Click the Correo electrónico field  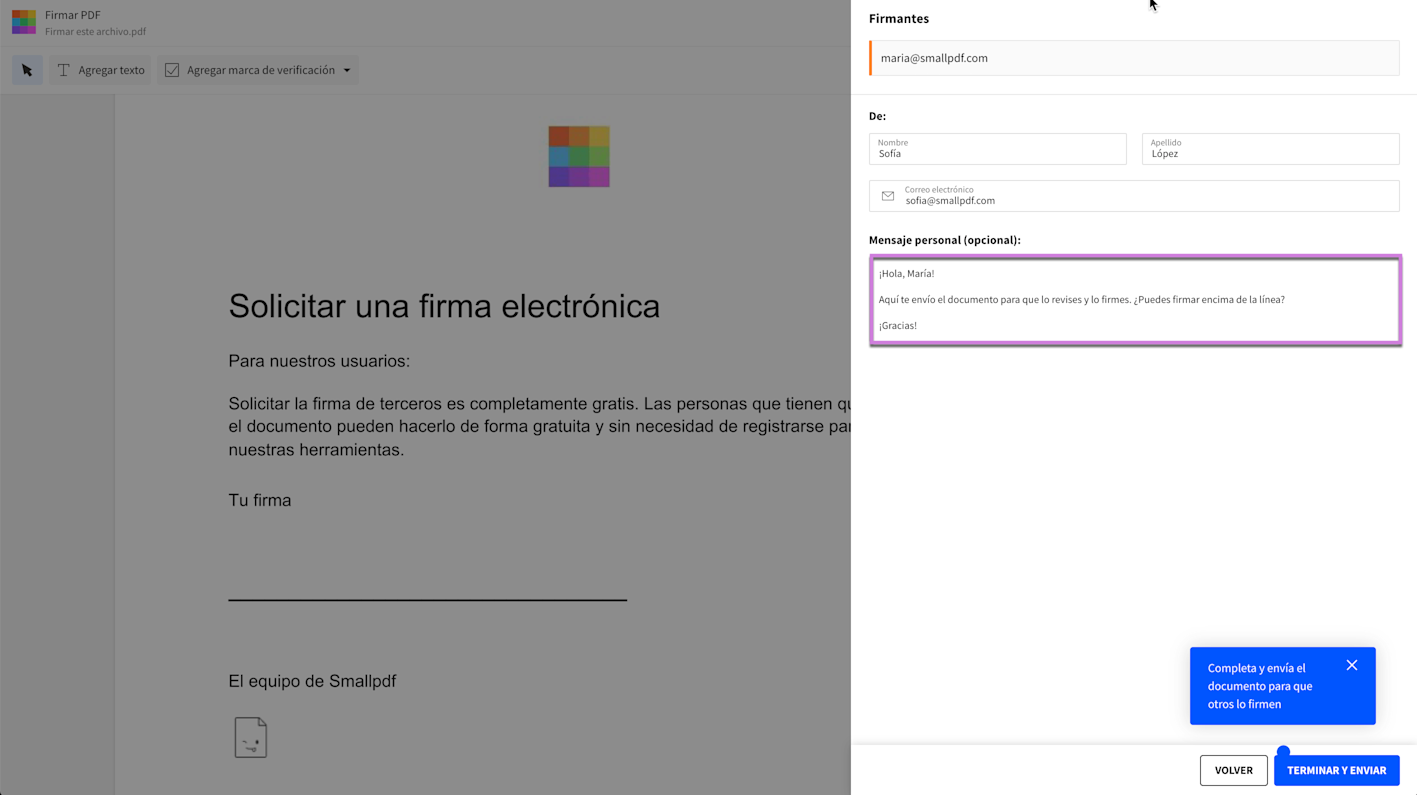(x=1134, y=196)
